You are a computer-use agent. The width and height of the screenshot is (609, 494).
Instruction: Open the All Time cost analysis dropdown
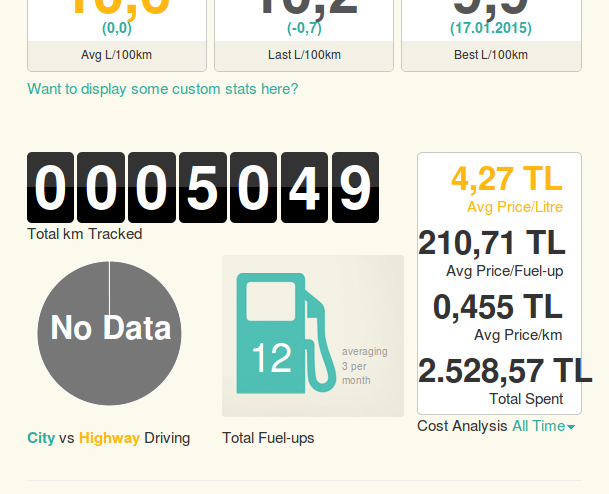point(543,426)
